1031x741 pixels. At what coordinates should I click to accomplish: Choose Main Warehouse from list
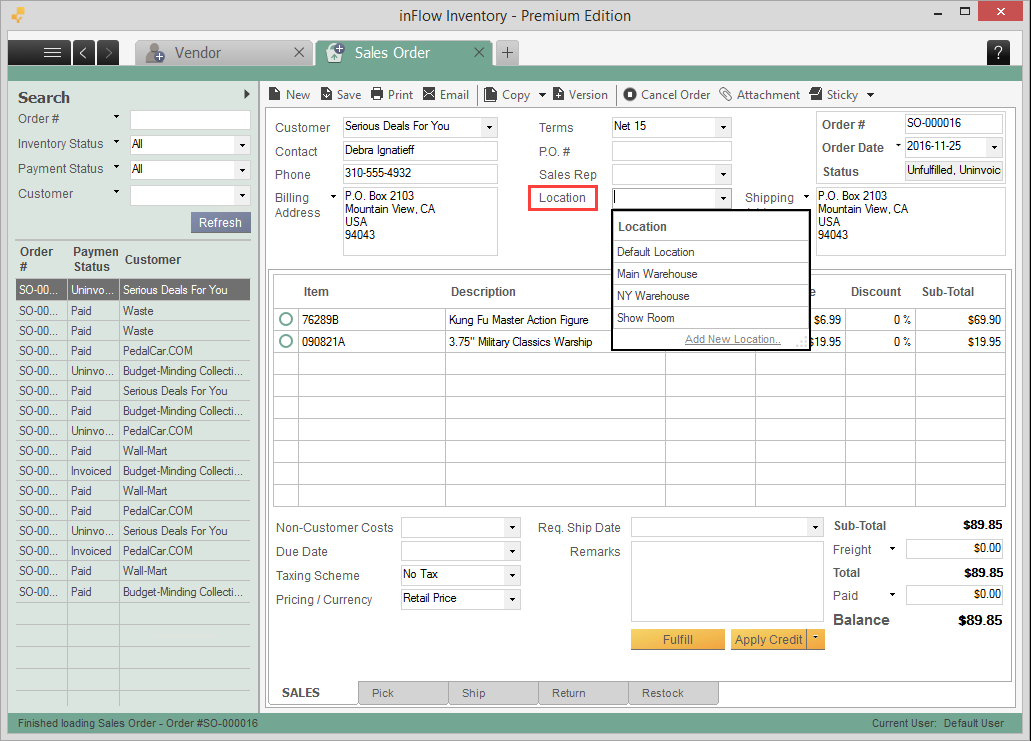[x=710, y=274]
